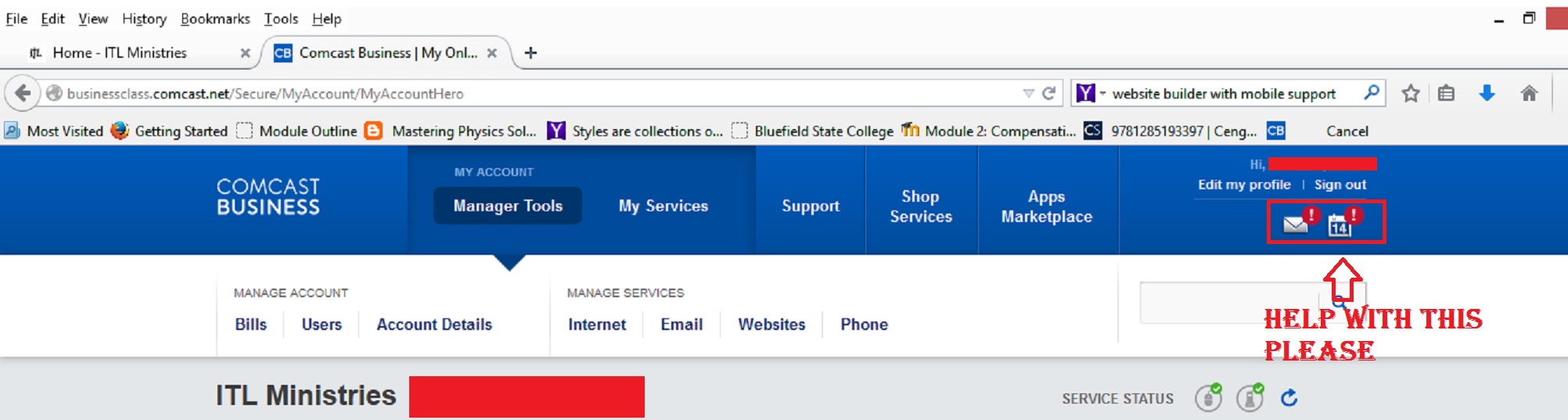Open the Bookmarks menu

coord(215,19)
